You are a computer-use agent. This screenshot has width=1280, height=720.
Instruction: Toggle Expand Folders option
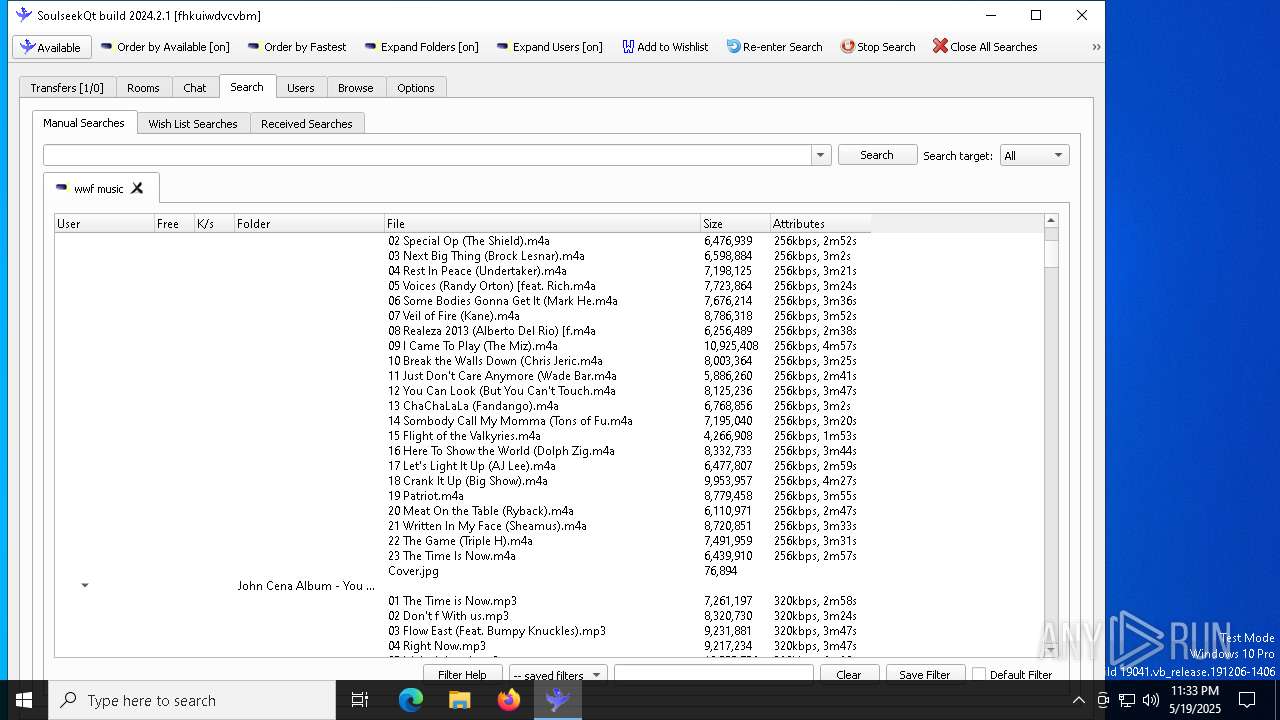(422, 47)
